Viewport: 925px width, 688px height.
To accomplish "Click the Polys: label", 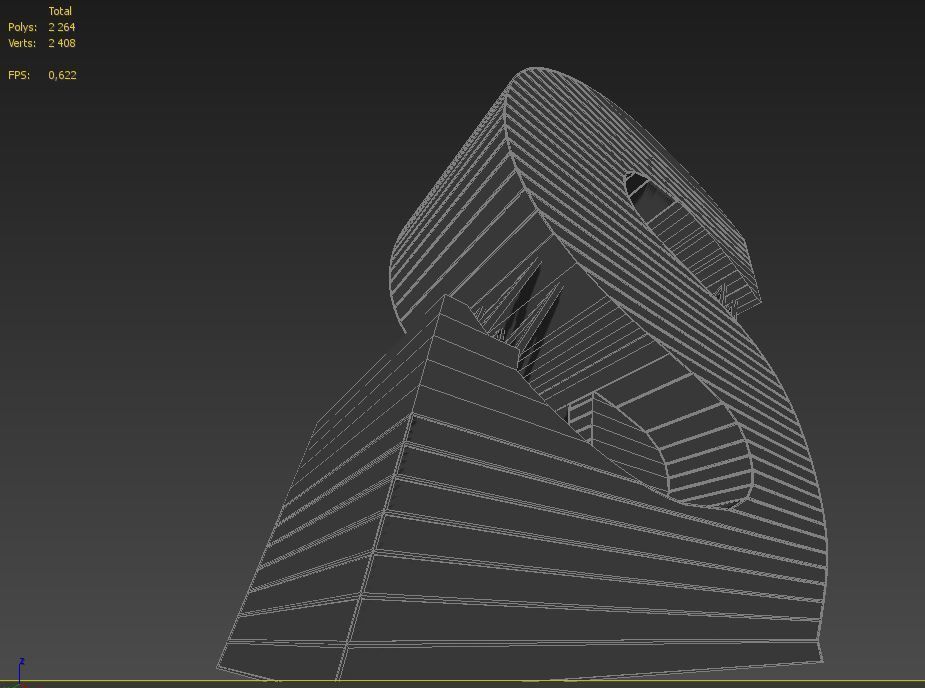I will pyautogui.click(x=22, y=27).
